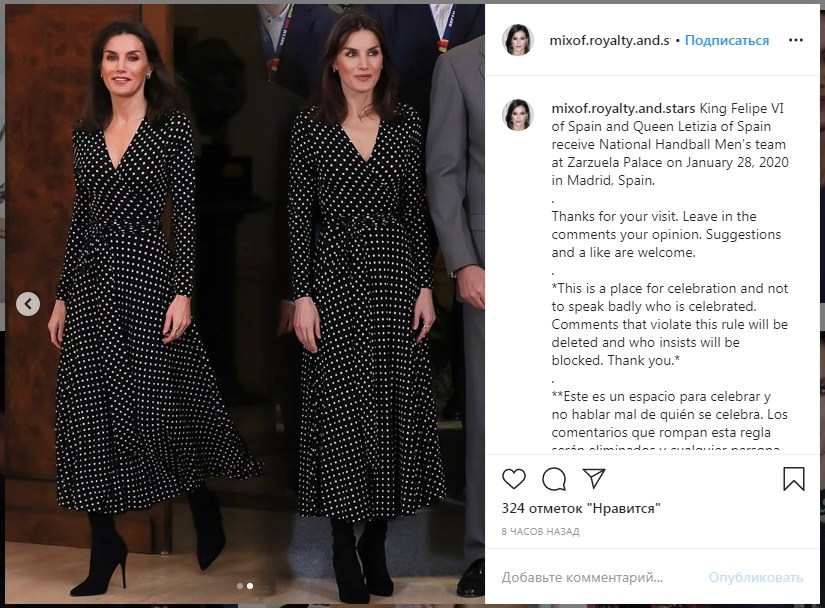Viewport: 825px width, 608px height.
Task: Save the post with bookmark icon
Action: [793, 479]
